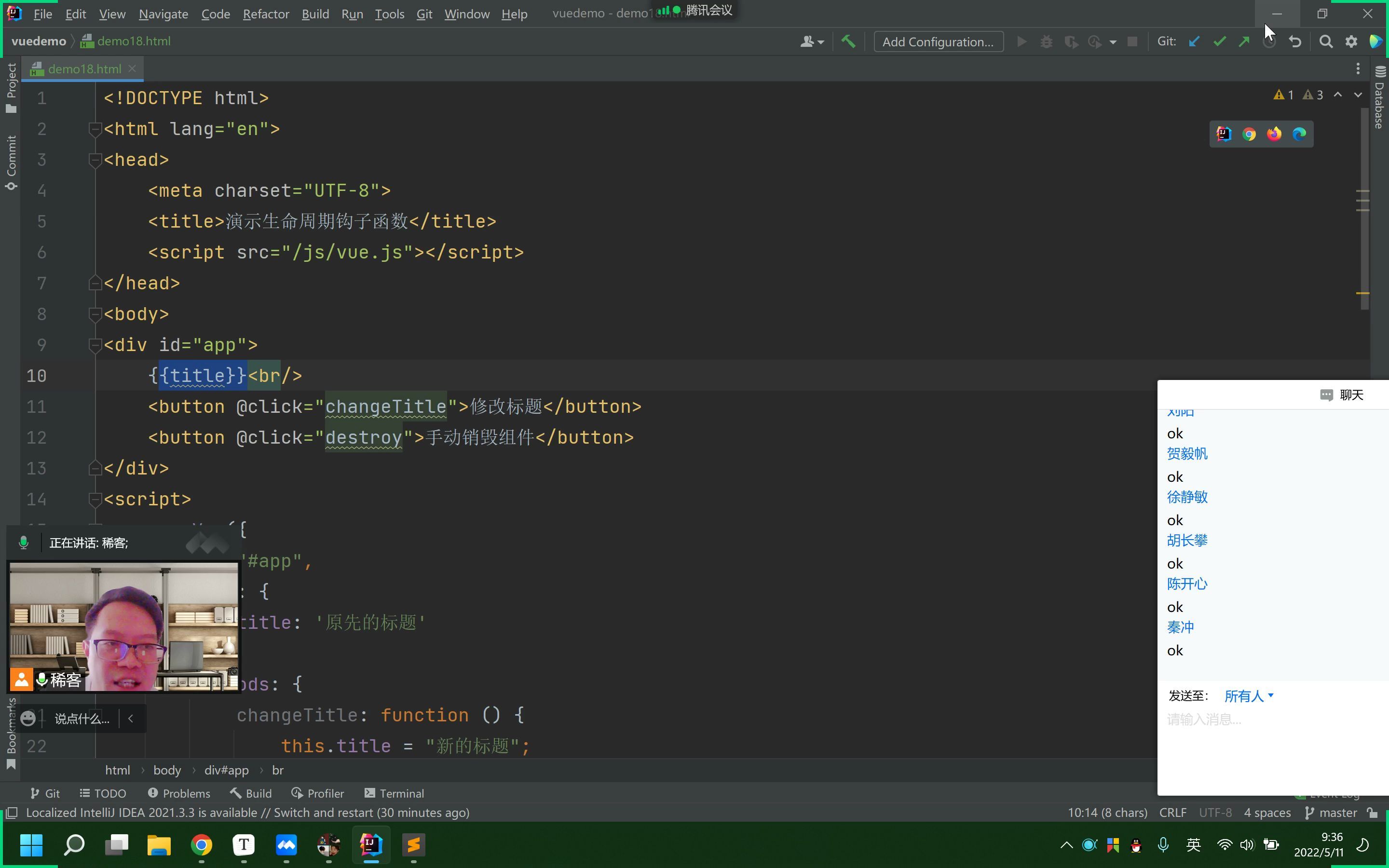Collapse the body tag fold on line 8
The image size is (1389, 868).
(x=95, y=314)
